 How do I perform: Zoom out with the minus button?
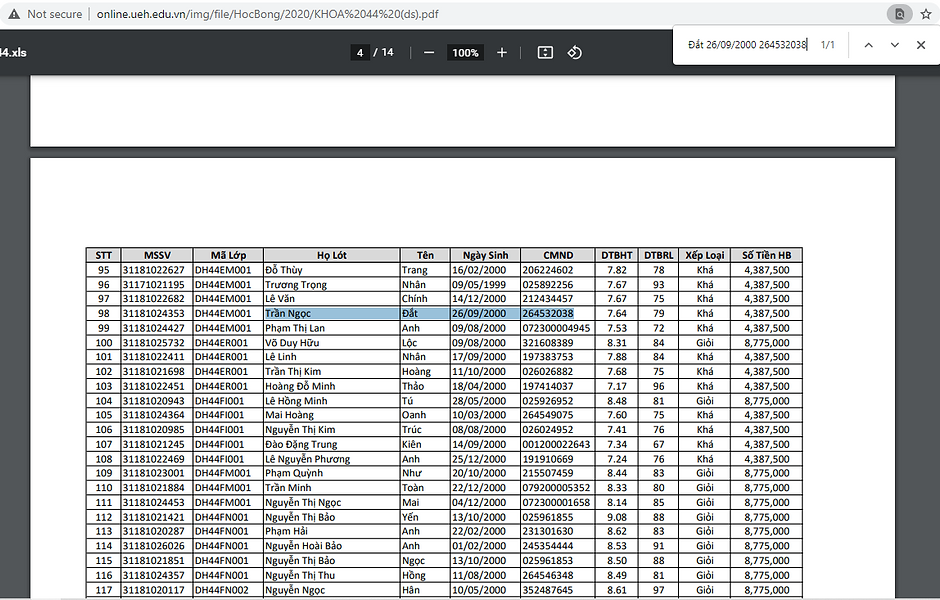pyautogui.click(x=429, y=53)
